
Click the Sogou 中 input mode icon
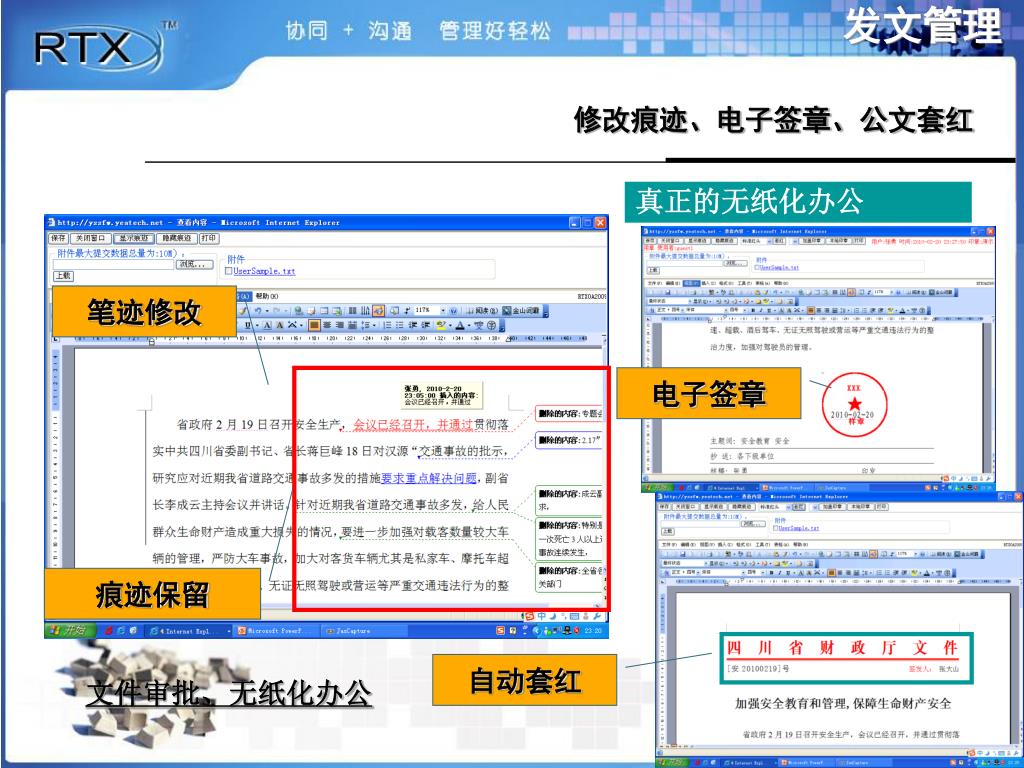[x=541, y=616]
